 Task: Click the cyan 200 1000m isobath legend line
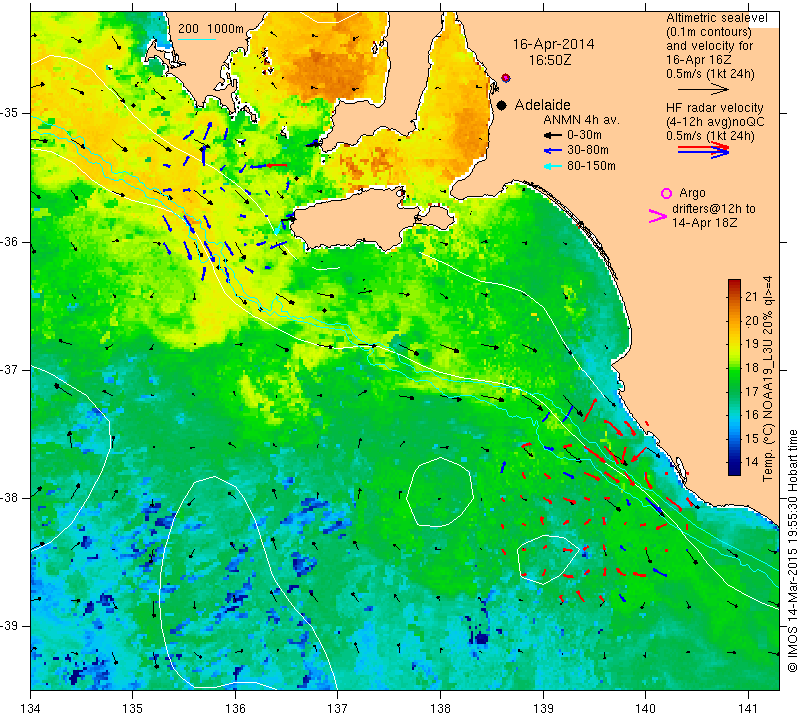[197, 39]
